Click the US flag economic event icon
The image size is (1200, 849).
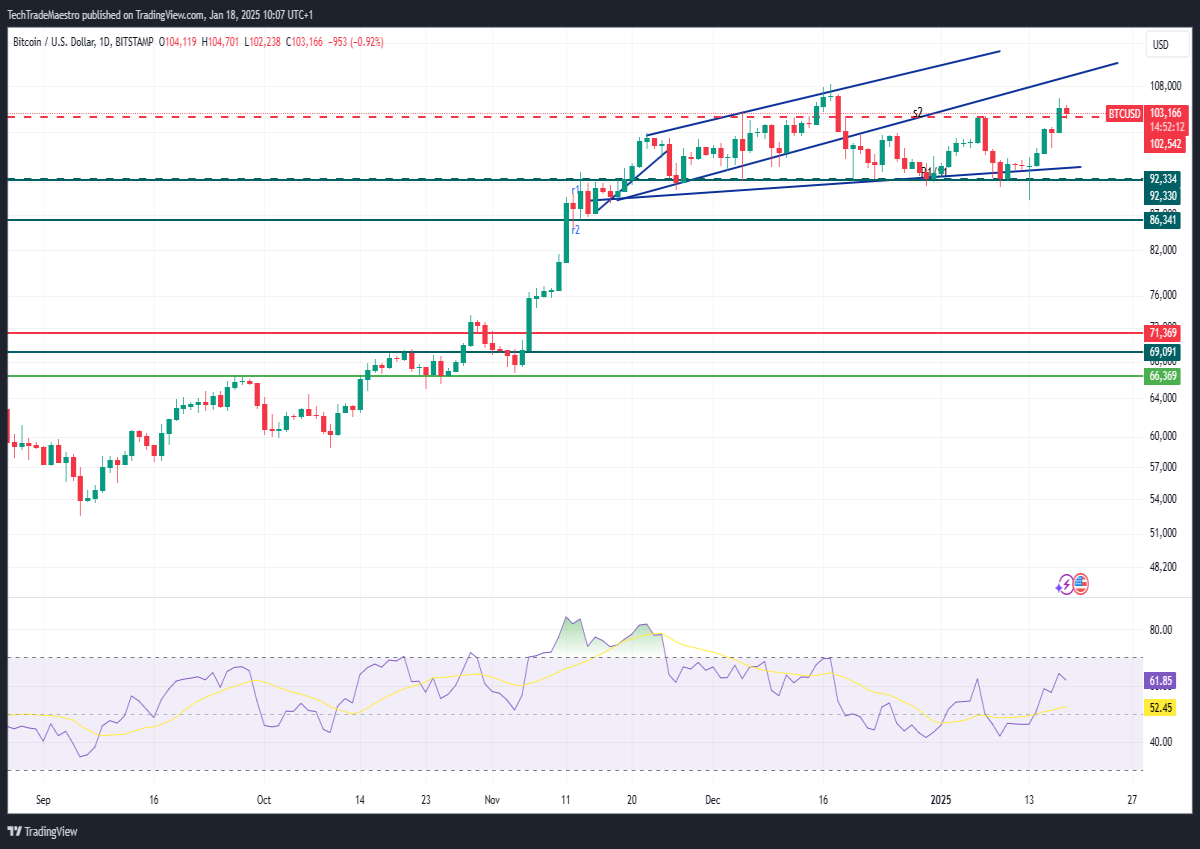1080,584
